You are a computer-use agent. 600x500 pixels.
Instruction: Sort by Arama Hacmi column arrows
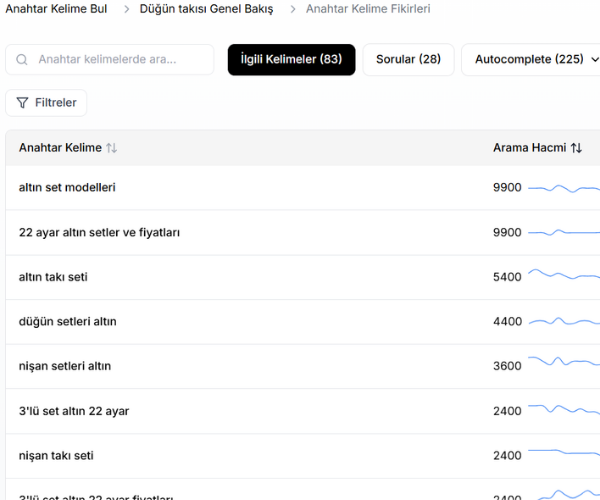pos(576,148)
